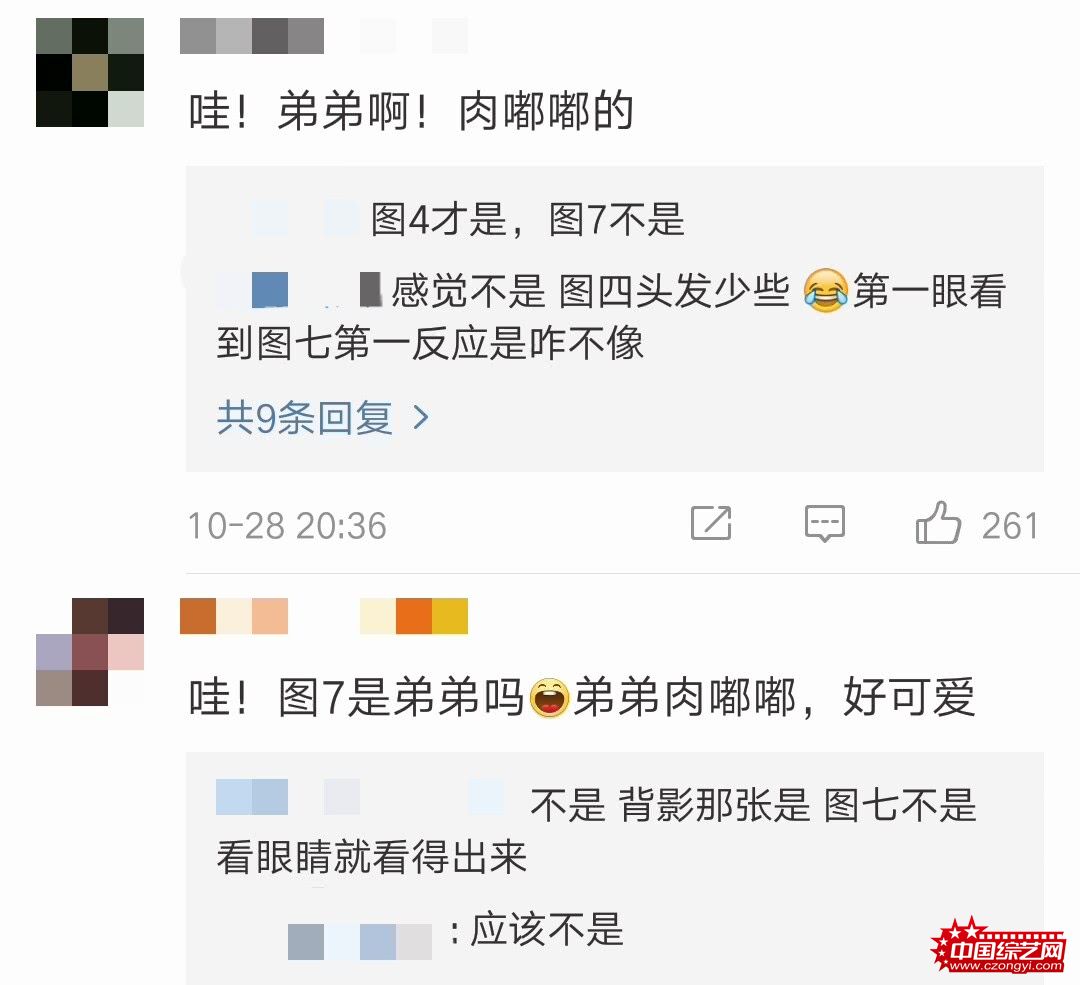Open blurred username of 应该不是 reply author

click(x=360, y=942)
